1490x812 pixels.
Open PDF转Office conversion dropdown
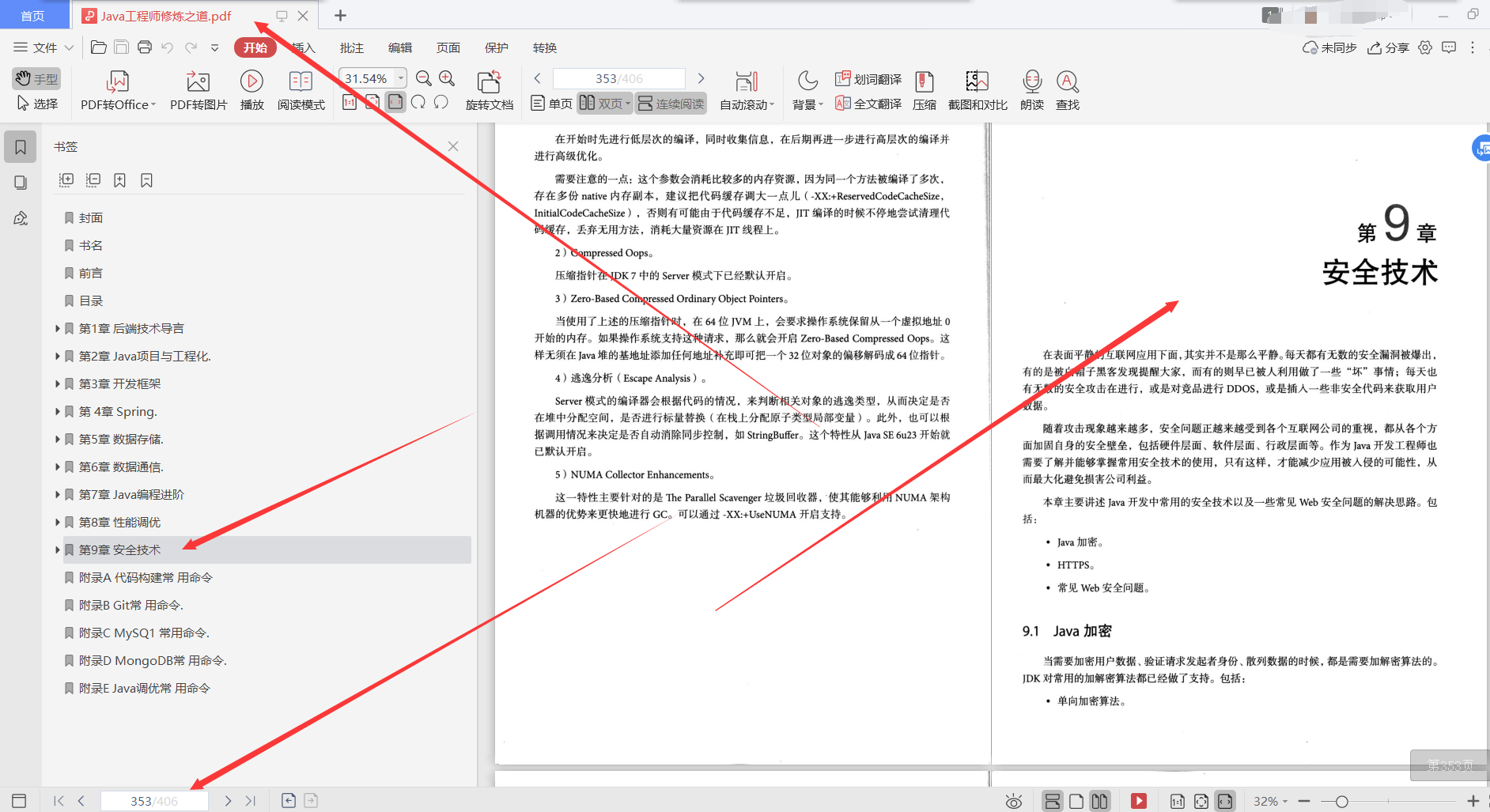(x=118, y=91)
